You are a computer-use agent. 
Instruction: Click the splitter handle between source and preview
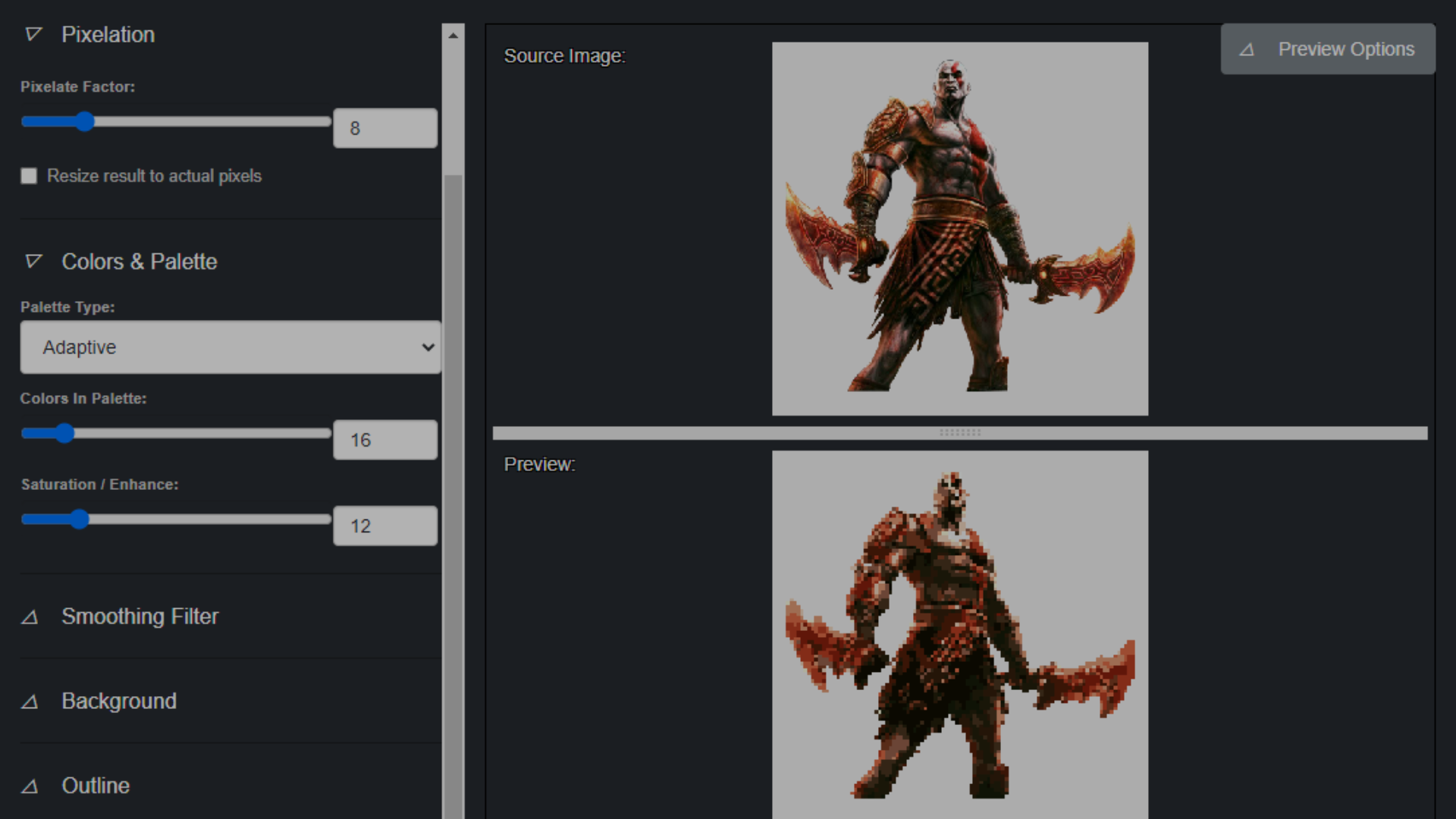tap(960, 433)
